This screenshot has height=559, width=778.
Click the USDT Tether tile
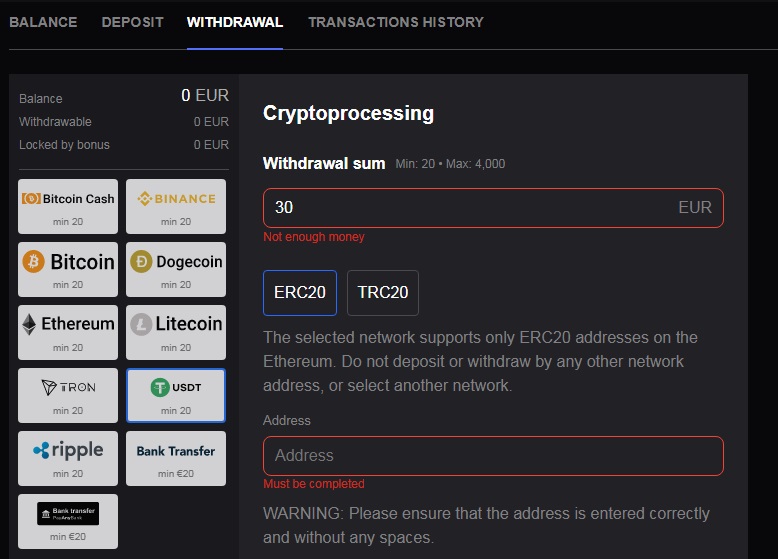tap(176, 395)
